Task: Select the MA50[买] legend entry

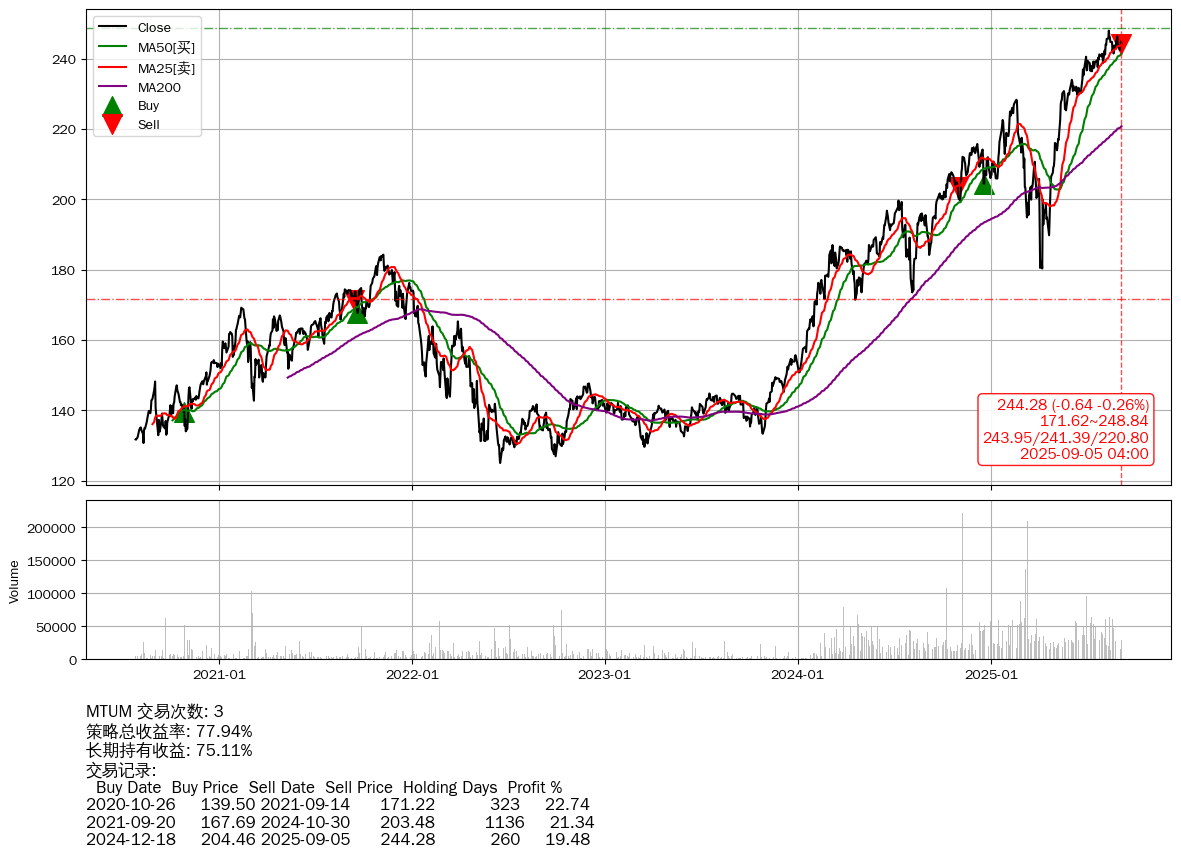Action: [x=166, y=47]
